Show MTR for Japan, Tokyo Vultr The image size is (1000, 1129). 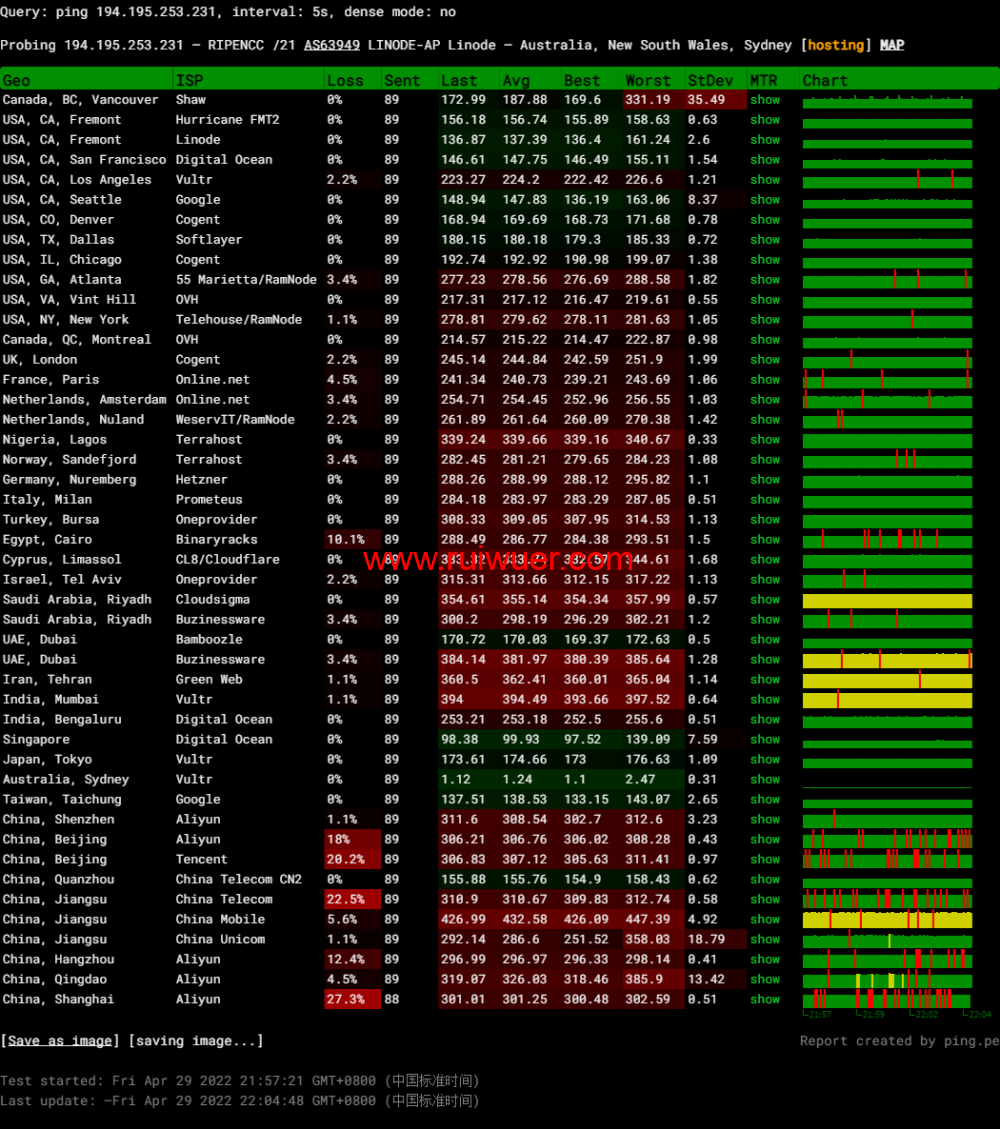point(765,760)
